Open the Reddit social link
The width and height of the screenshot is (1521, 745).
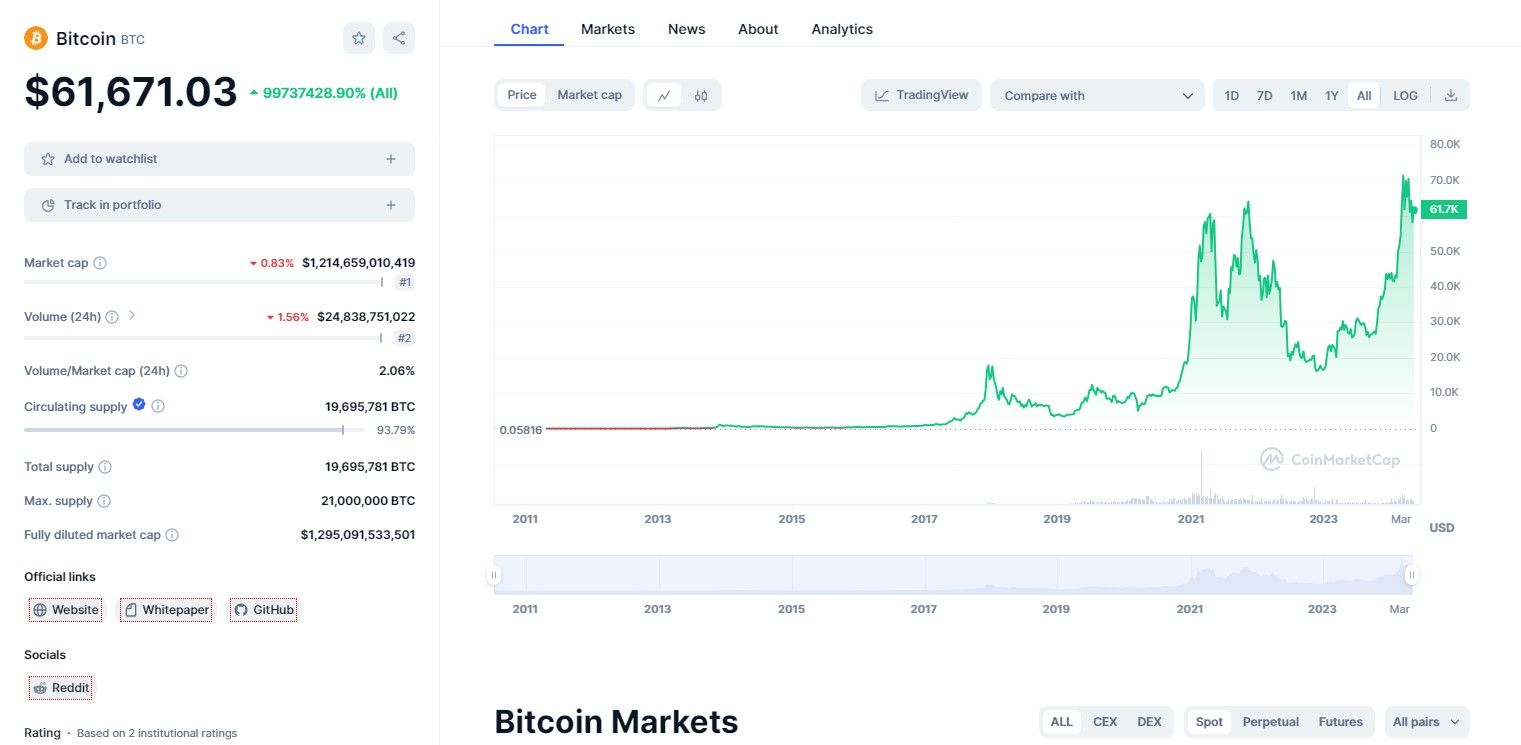(x=60, y=688)
